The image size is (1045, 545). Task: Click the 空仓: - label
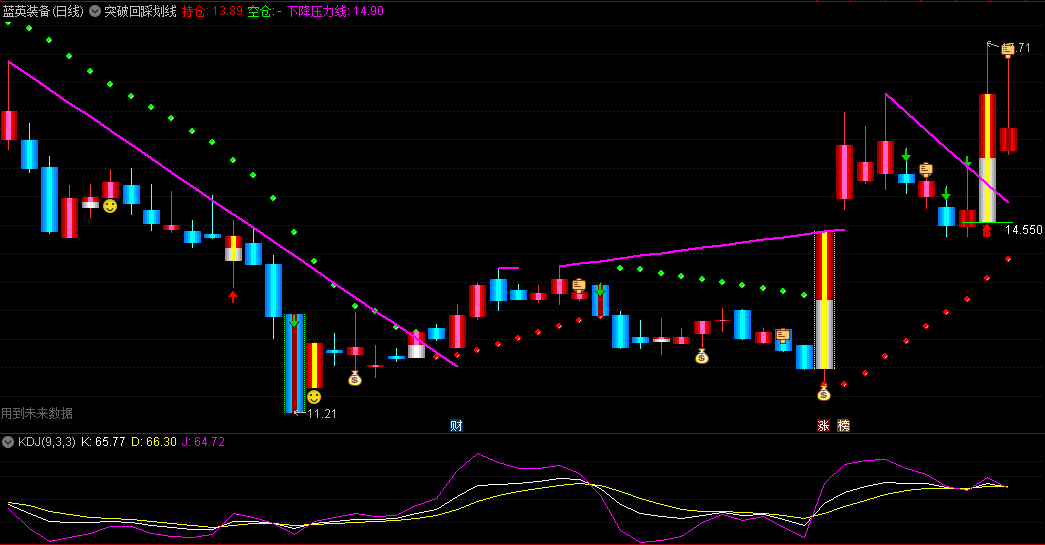(x=264, y=11)
